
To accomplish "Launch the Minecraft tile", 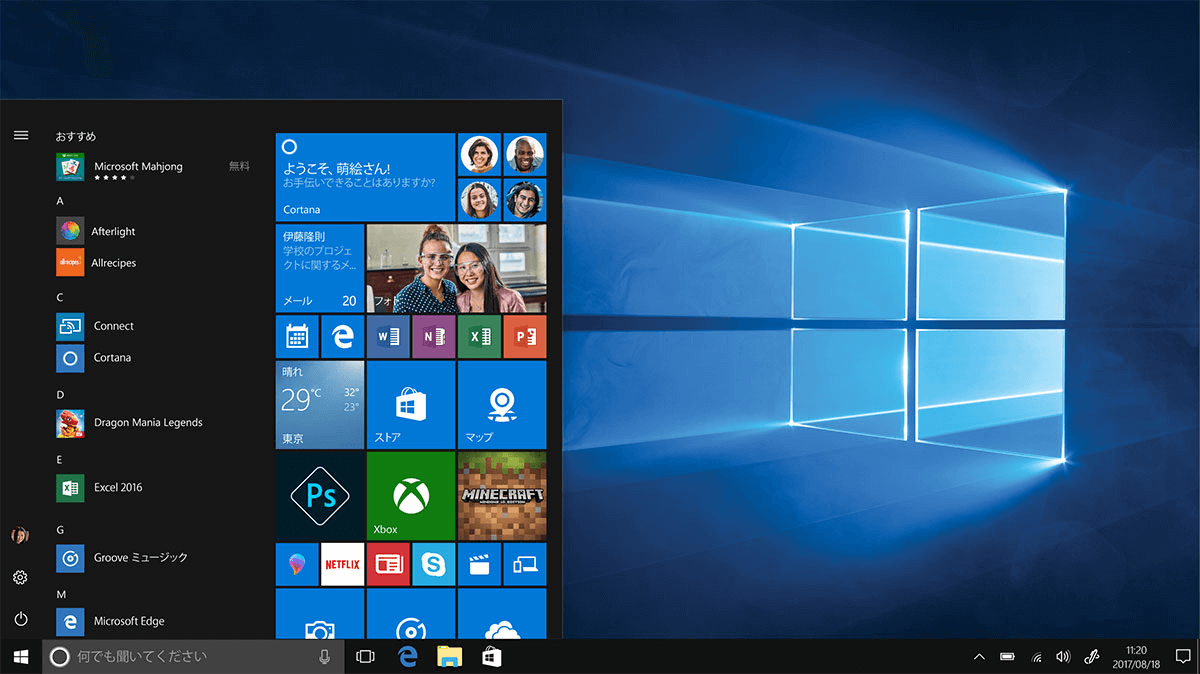I will click(502, 496).
